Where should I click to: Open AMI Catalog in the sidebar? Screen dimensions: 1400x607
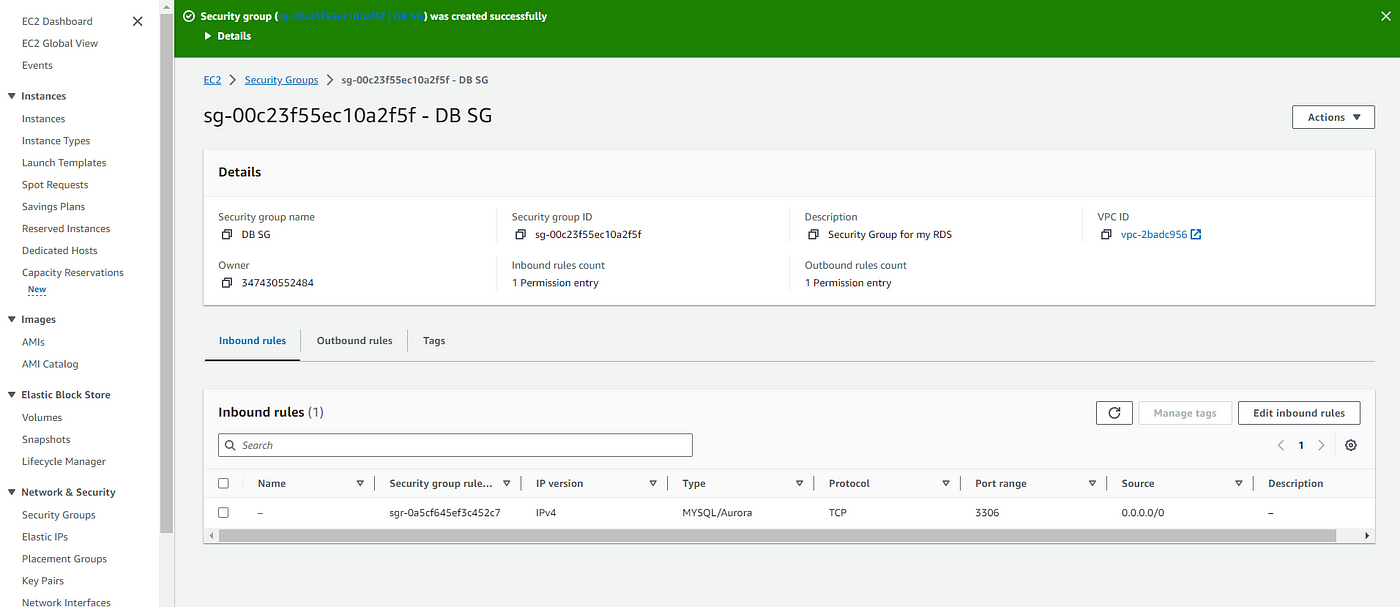coord(50,364)
